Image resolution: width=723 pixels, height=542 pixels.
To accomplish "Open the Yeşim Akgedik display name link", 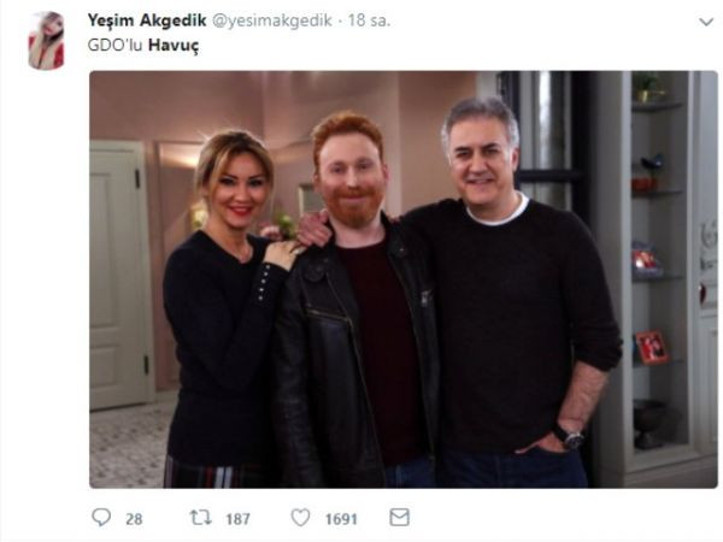I will [147, 20].
